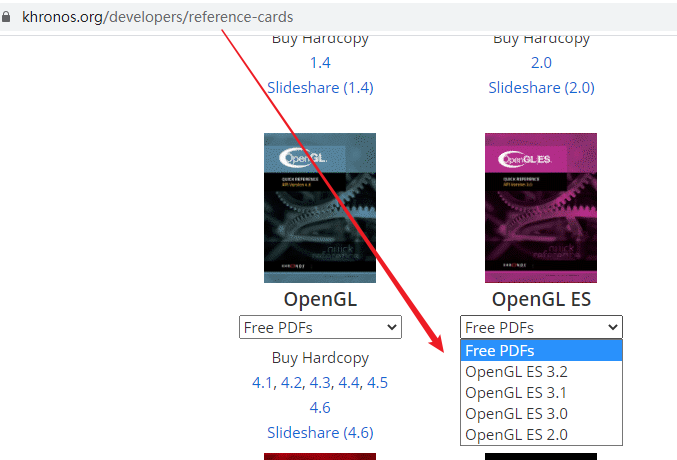
Task: Open the Slideshare (4.6) link
Action: [320, 433]
